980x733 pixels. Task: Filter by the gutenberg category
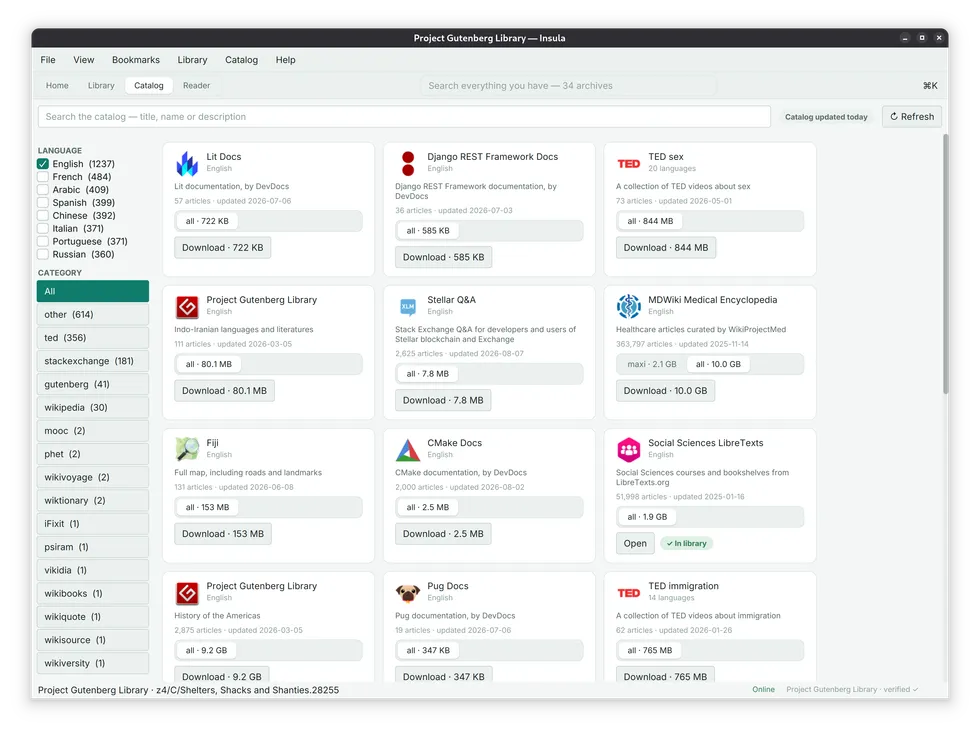coord(92,384)
